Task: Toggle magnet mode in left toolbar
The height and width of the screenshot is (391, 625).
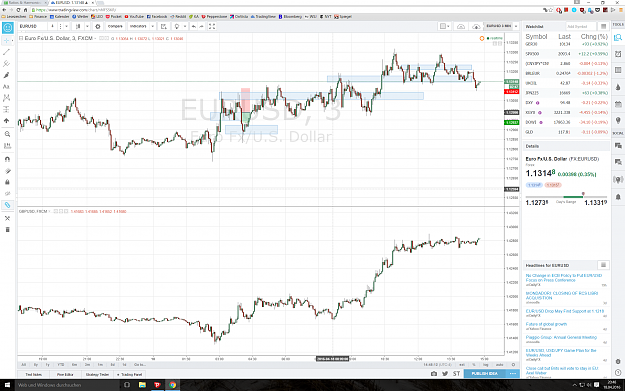Action: [7, 159]
